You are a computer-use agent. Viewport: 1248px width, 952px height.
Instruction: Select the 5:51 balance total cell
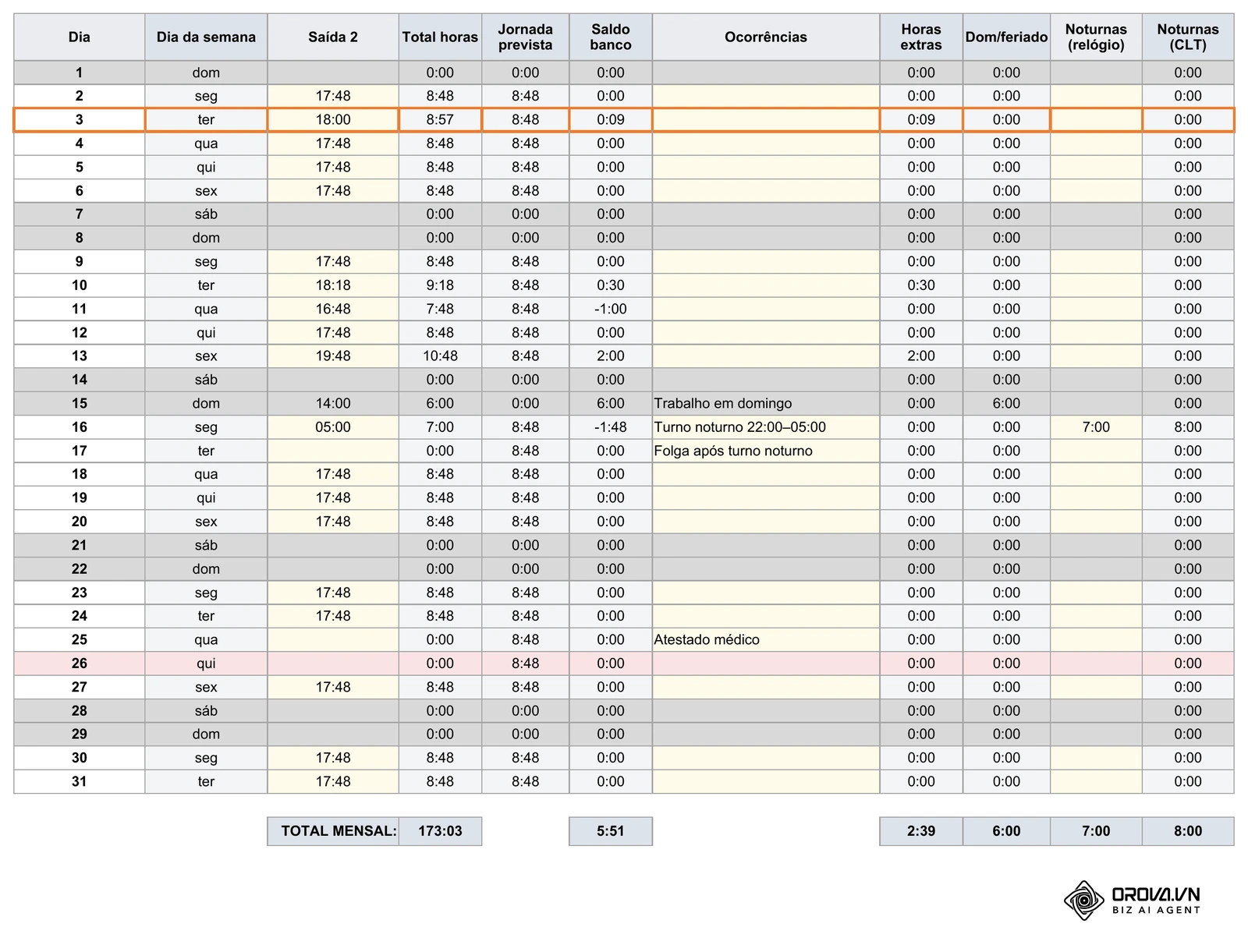click(x=611, y=831)
